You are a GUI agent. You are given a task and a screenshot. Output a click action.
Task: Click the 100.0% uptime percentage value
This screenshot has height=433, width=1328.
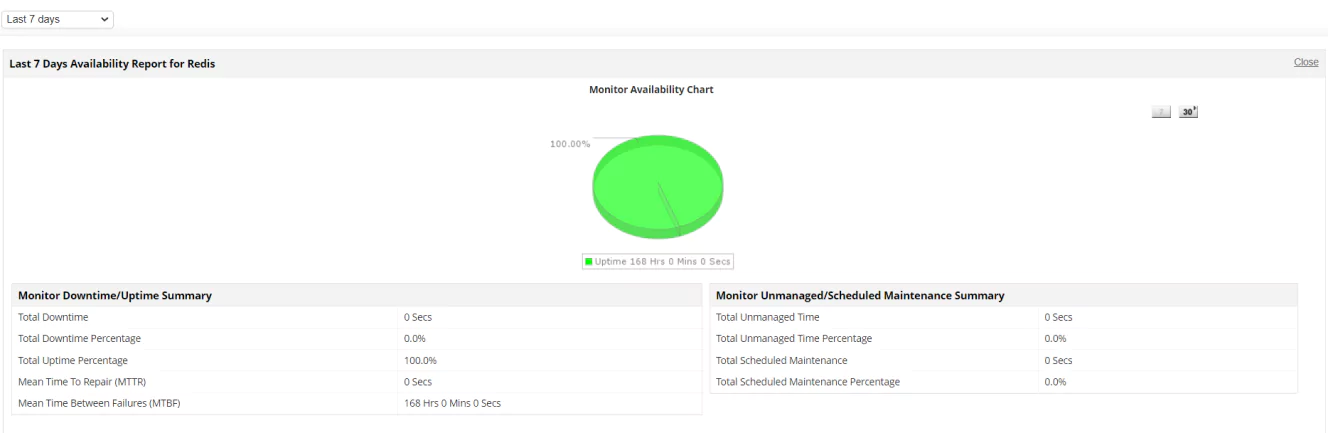coord(420,360)
